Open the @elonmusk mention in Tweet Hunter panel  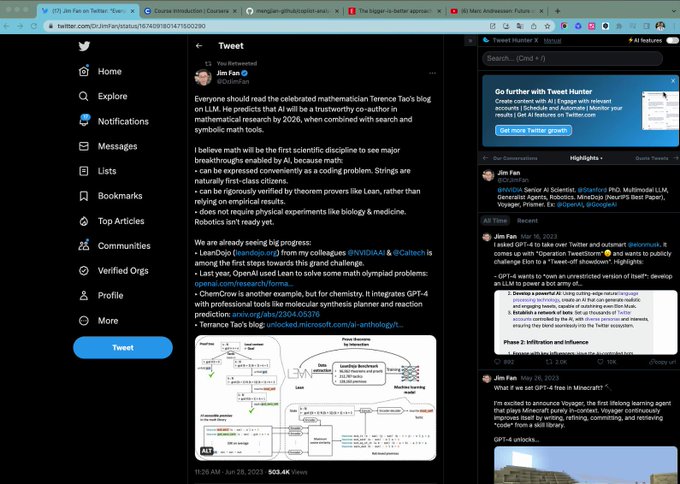click(x=644, y=245)
